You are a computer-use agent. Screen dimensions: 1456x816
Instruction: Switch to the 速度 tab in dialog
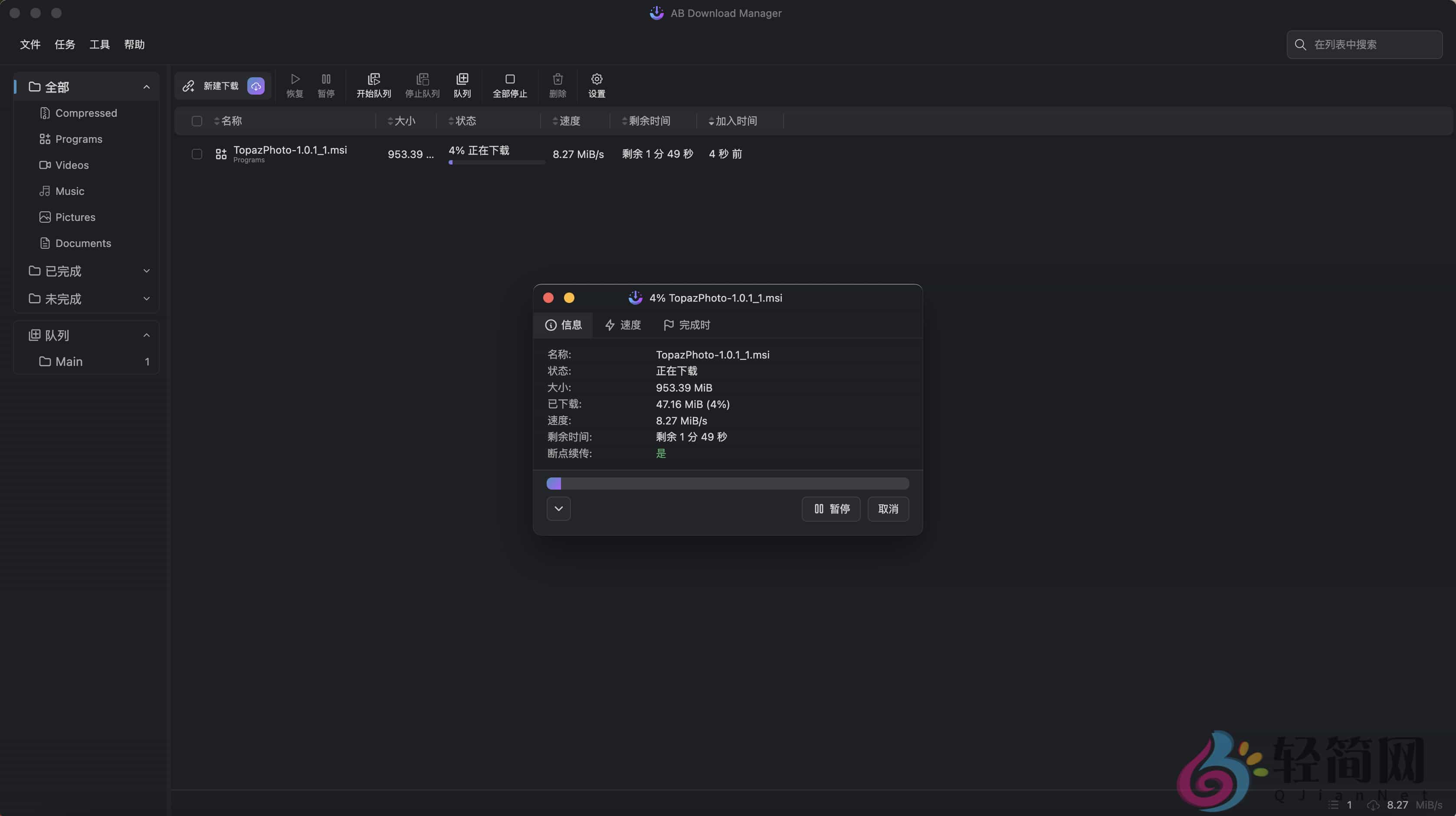click(623, 325)
